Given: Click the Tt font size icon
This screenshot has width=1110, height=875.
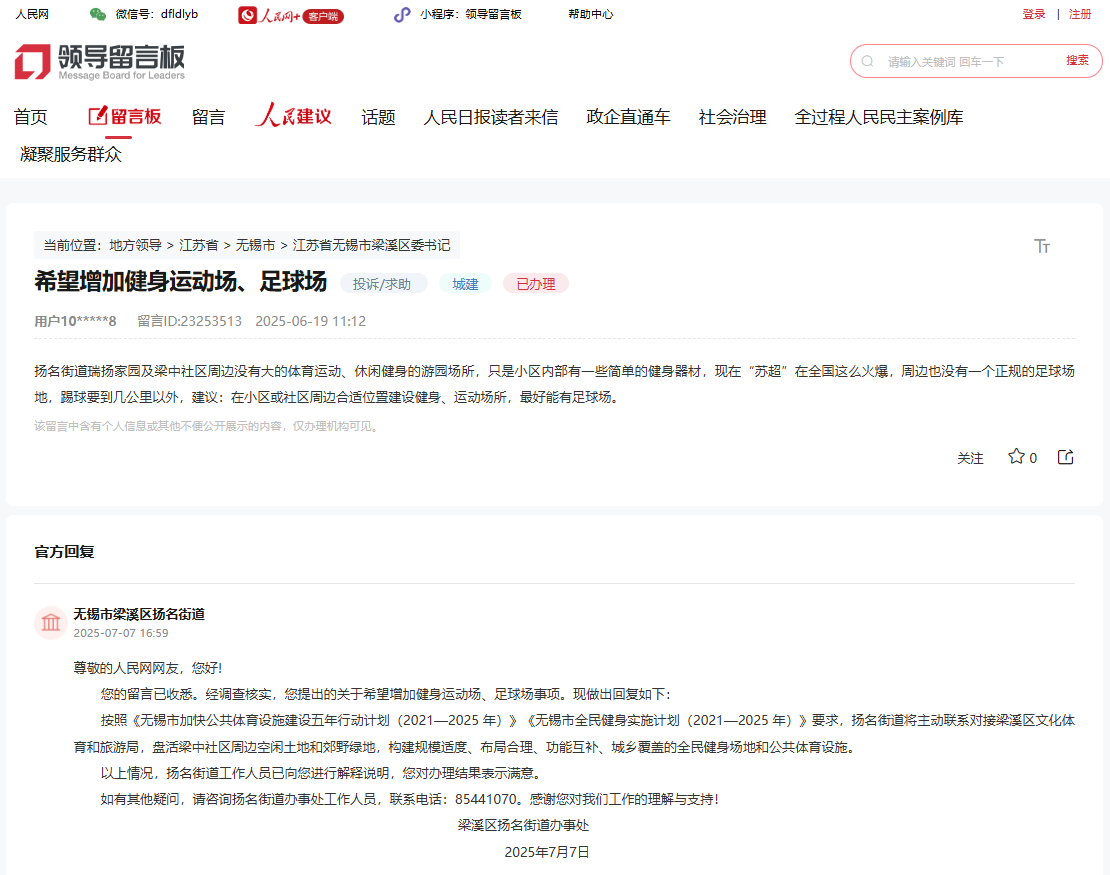Looking at the screenshot, I should (1042, 245).
